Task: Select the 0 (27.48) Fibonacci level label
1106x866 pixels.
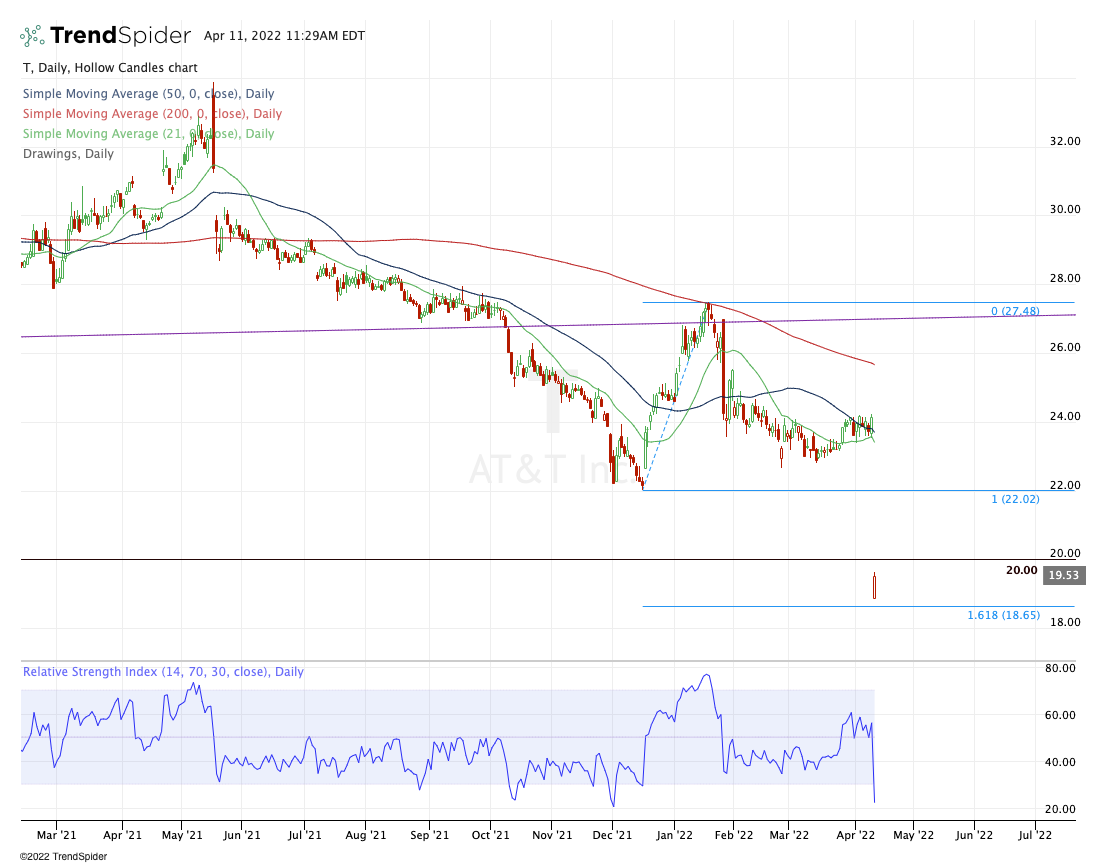Action: pos(1015,311)
